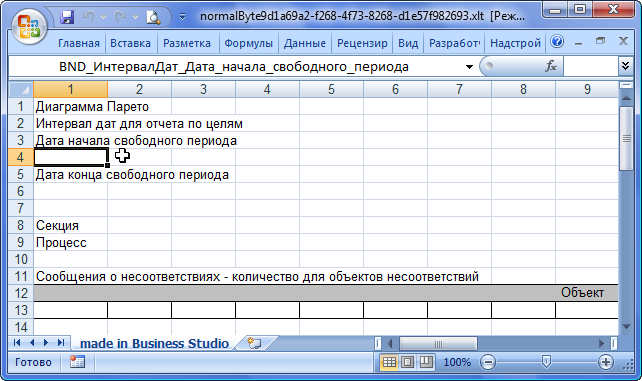Customize the Quick Access Toolbar dropdown
The image size is (642, 381).
pyautogui.click(x=183, y=17)
